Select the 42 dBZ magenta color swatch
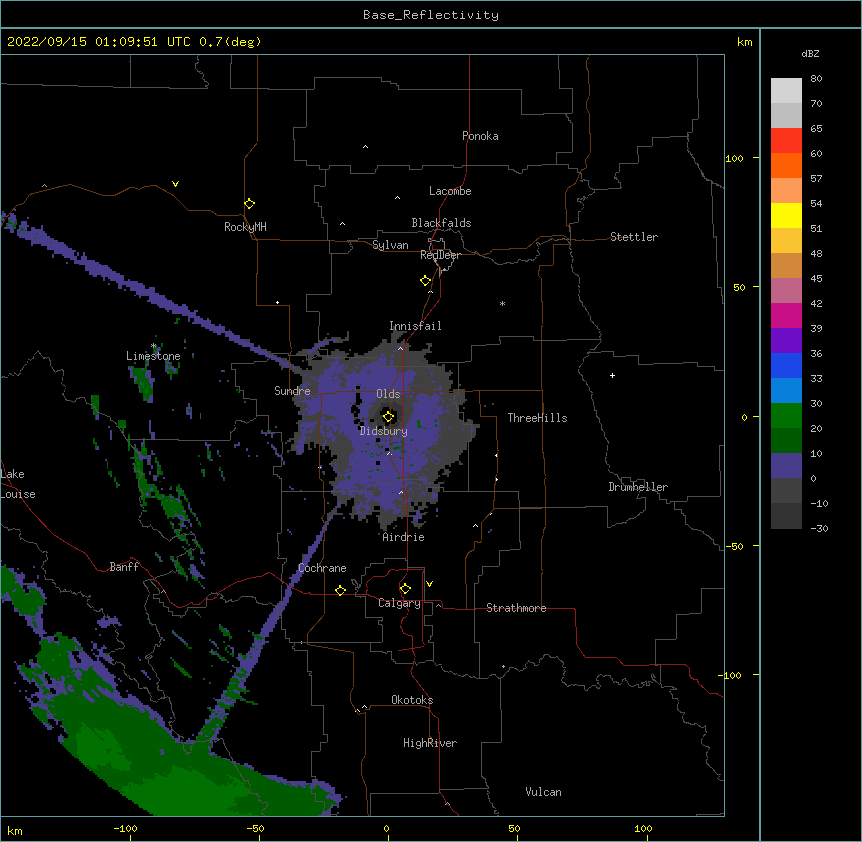This screenshot has width=862, height=842. (x=786, y=315)
